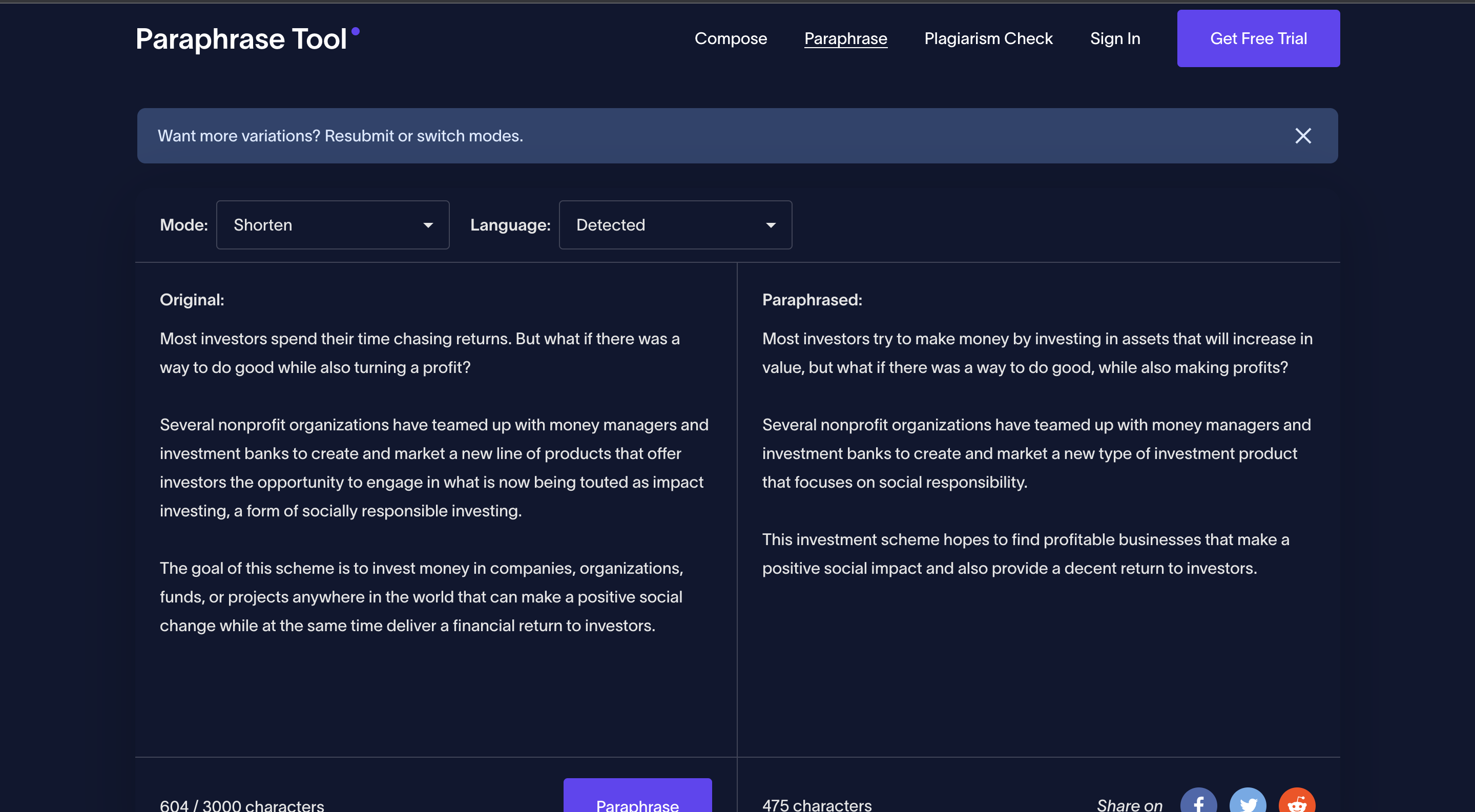Click 'Want more variations? Resubmit or switch modes.' text

340,136
